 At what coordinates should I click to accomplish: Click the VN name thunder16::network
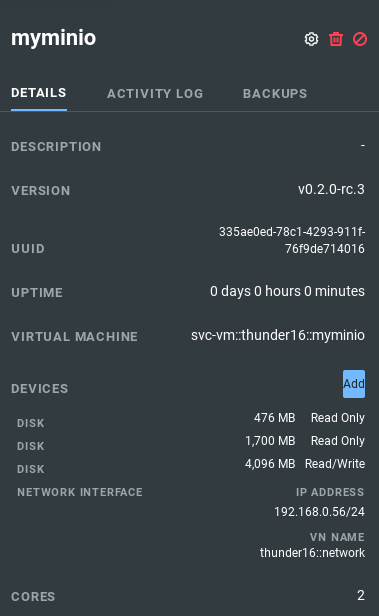pyautogui.click(x=312, y=553)
